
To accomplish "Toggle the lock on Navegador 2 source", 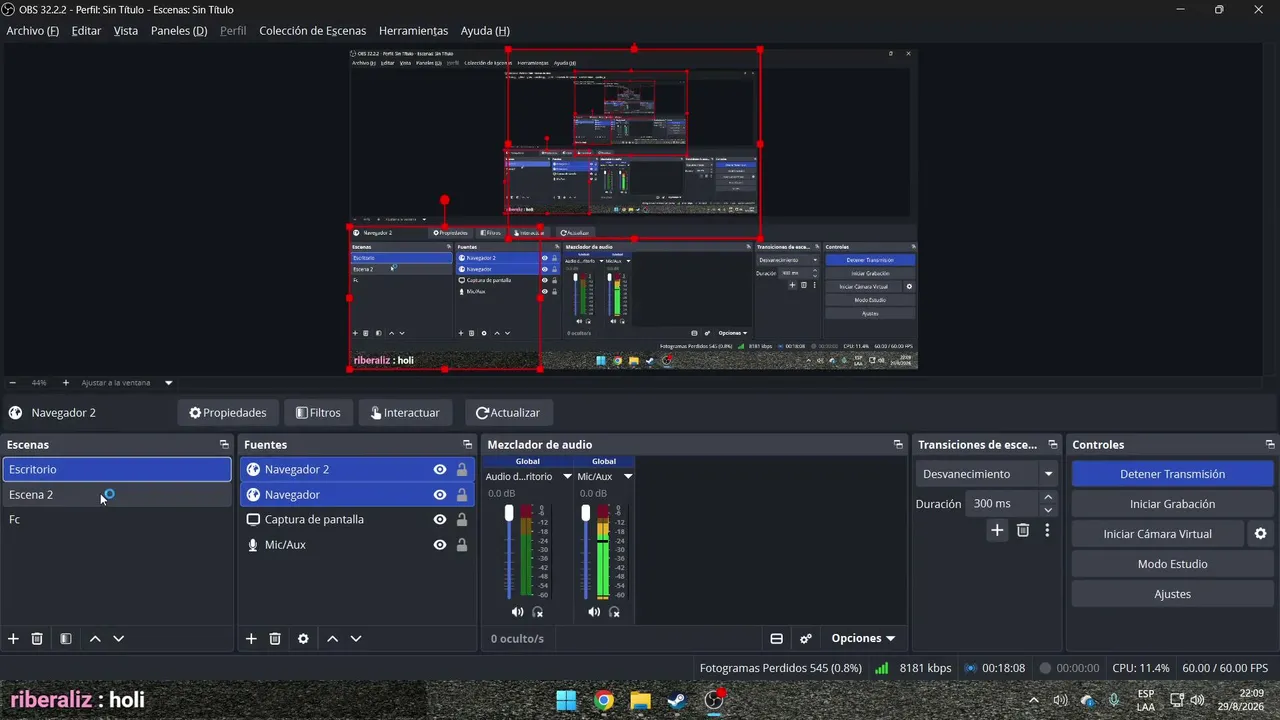I will (462, 470).
